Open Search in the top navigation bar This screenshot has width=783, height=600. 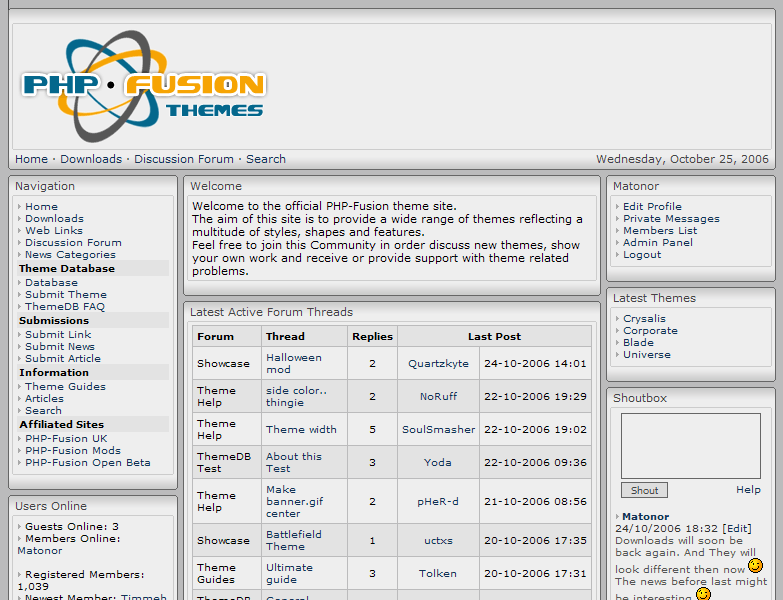[x=266, y=159]
